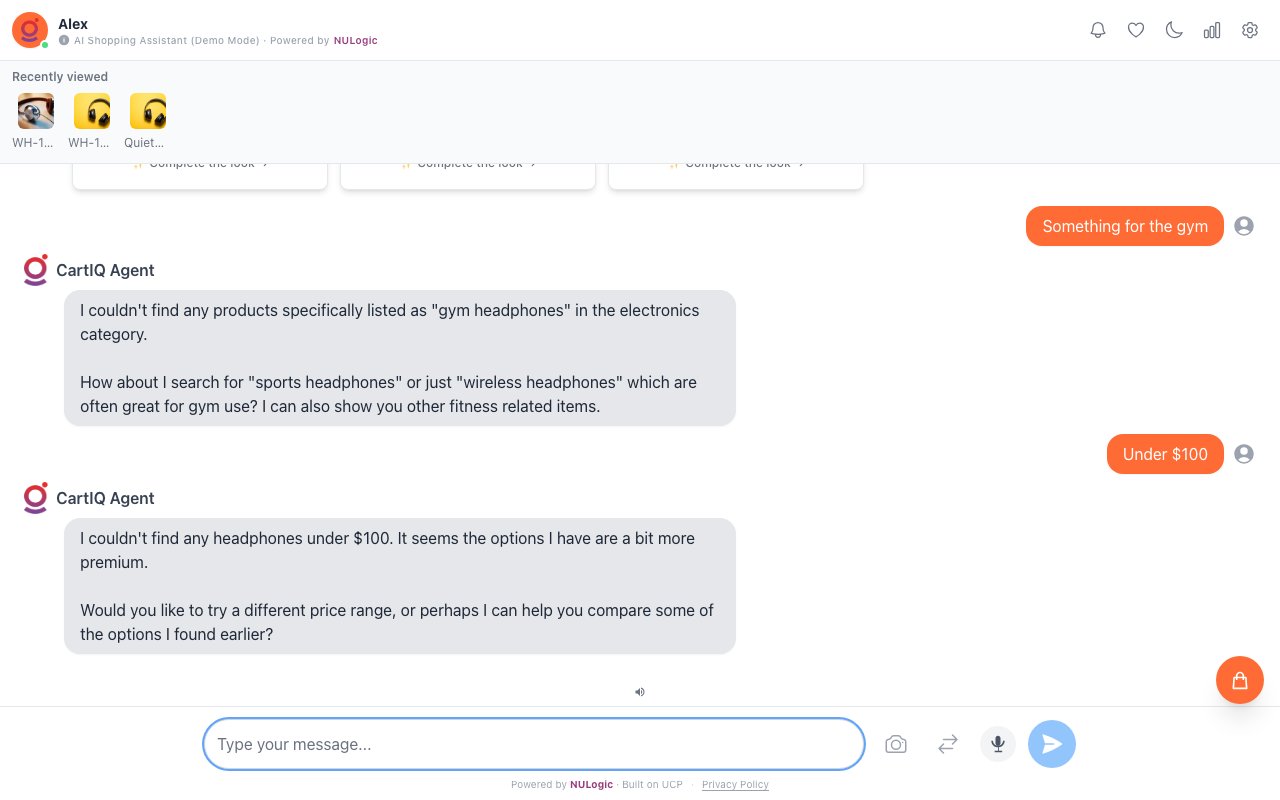Click the Alex profile avatar logo
The width and height of the screenshot is (1280, 800).
point(29,30)
